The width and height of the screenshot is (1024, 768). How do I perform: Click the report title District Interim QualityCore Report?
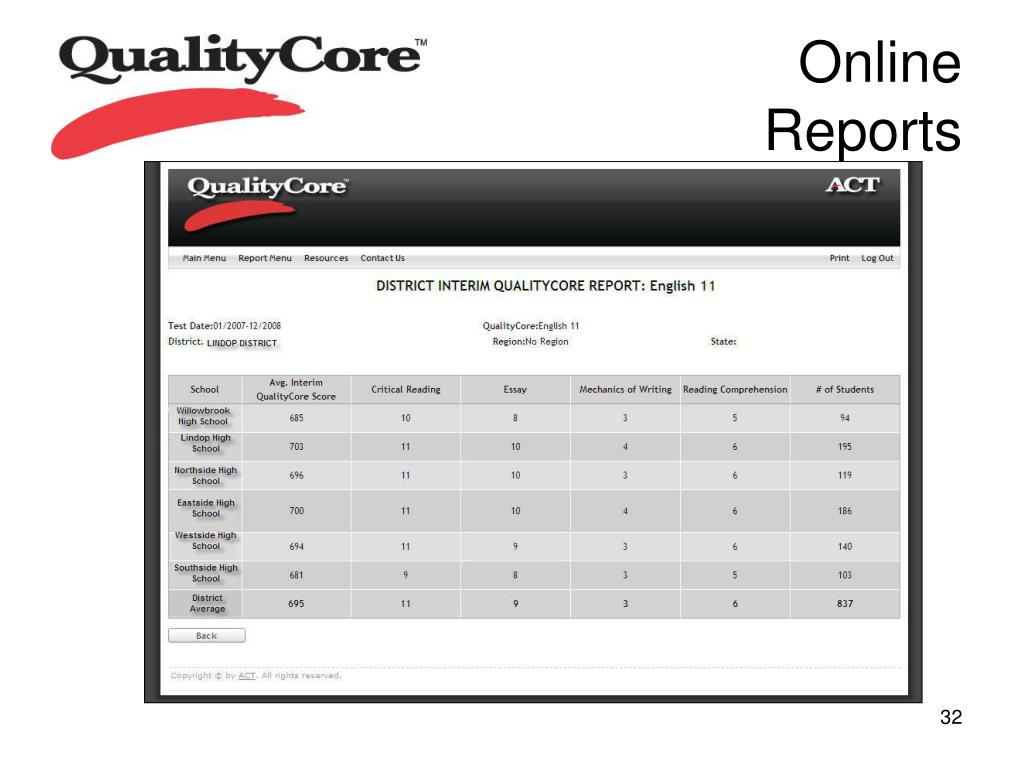tap(545, 286)
